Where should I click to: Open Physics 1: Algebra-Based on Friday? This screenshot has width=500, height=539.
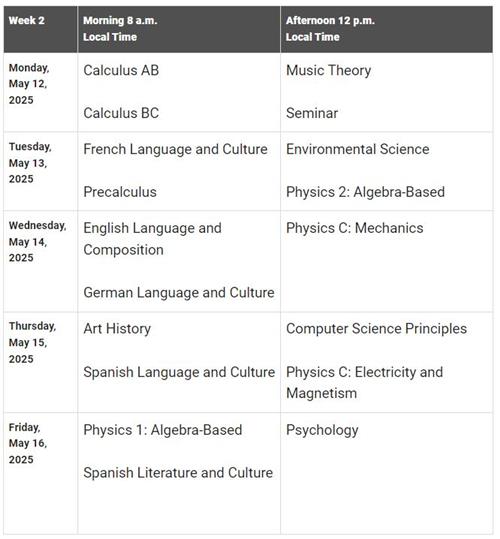163,431
